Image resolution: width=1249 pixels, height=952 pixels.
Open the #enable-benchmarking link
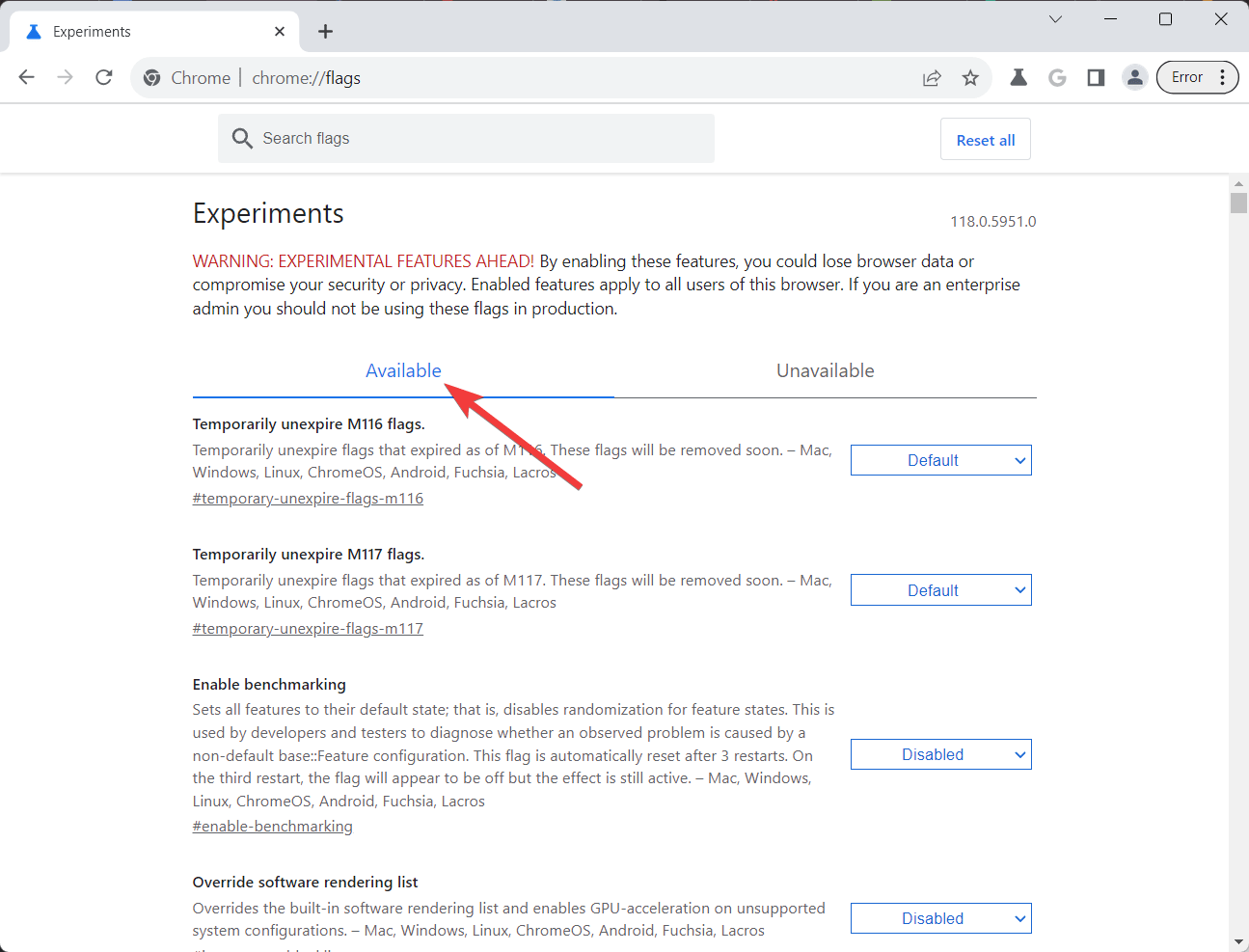[x=273, y=827]
